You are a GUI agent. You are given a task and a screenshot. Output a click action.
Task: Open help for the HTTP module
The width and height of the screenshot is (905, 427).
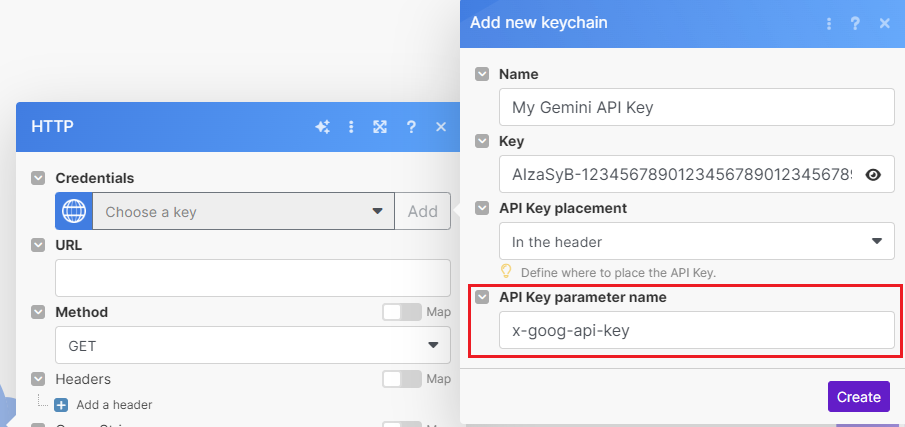[x=410, y=127]
